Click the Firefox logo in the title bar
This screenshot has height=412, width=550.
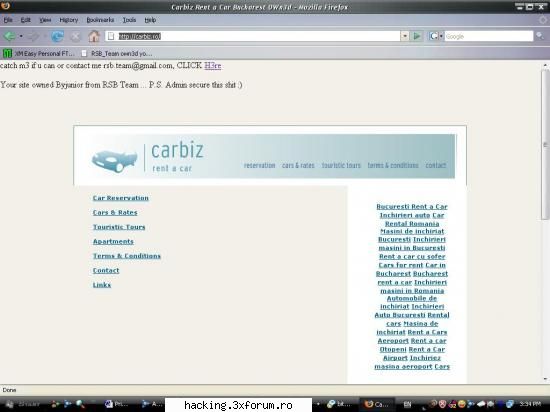pyautogui.click(x=6, y=5)
